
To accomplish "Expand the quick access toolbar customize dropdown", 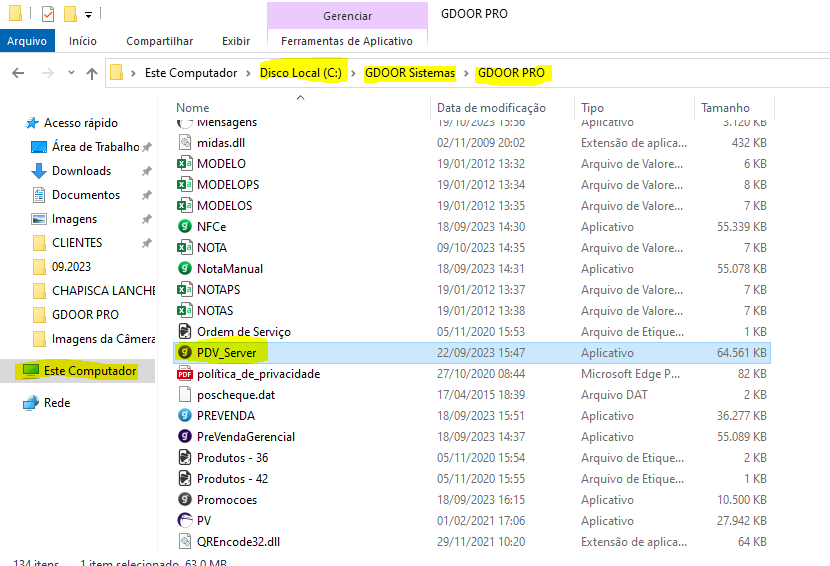I will 89,15.
